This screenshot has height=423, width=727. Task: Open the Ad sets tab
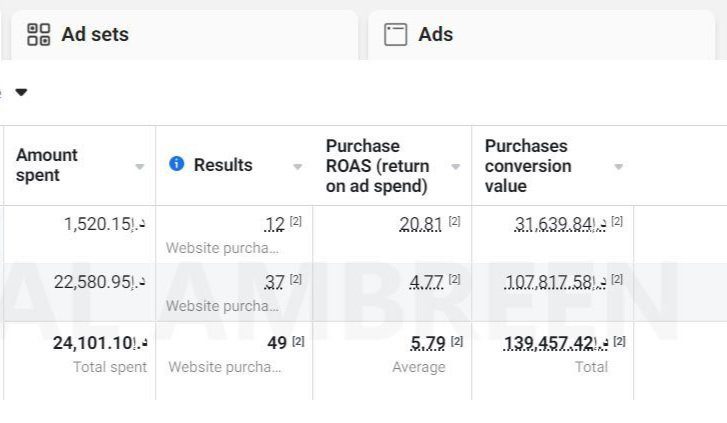pos(95,35)
